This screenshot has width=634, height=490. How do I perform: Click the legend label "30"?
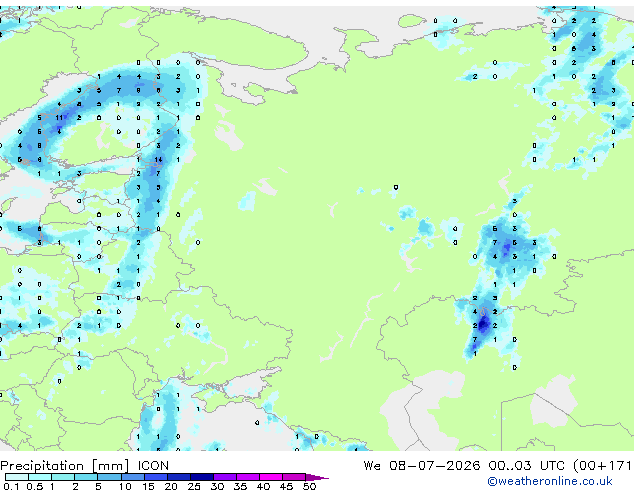[x=217, y=486]
